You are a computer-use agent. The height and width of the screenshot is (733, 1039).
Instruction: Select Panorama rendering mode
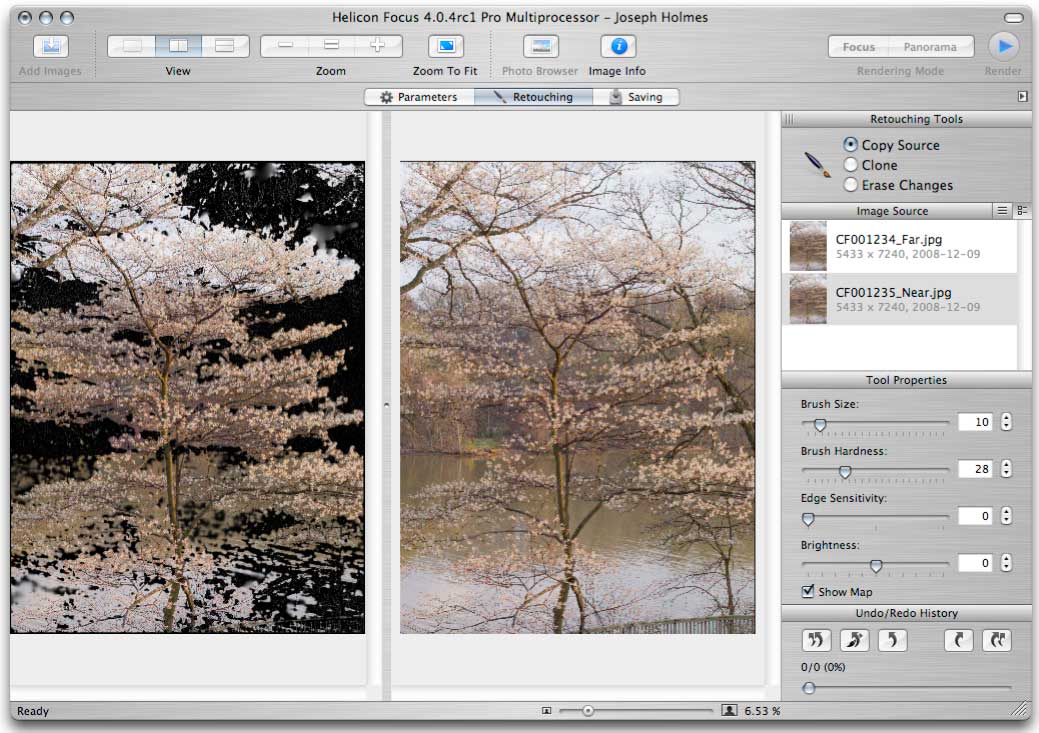click(x=929, y=47)
